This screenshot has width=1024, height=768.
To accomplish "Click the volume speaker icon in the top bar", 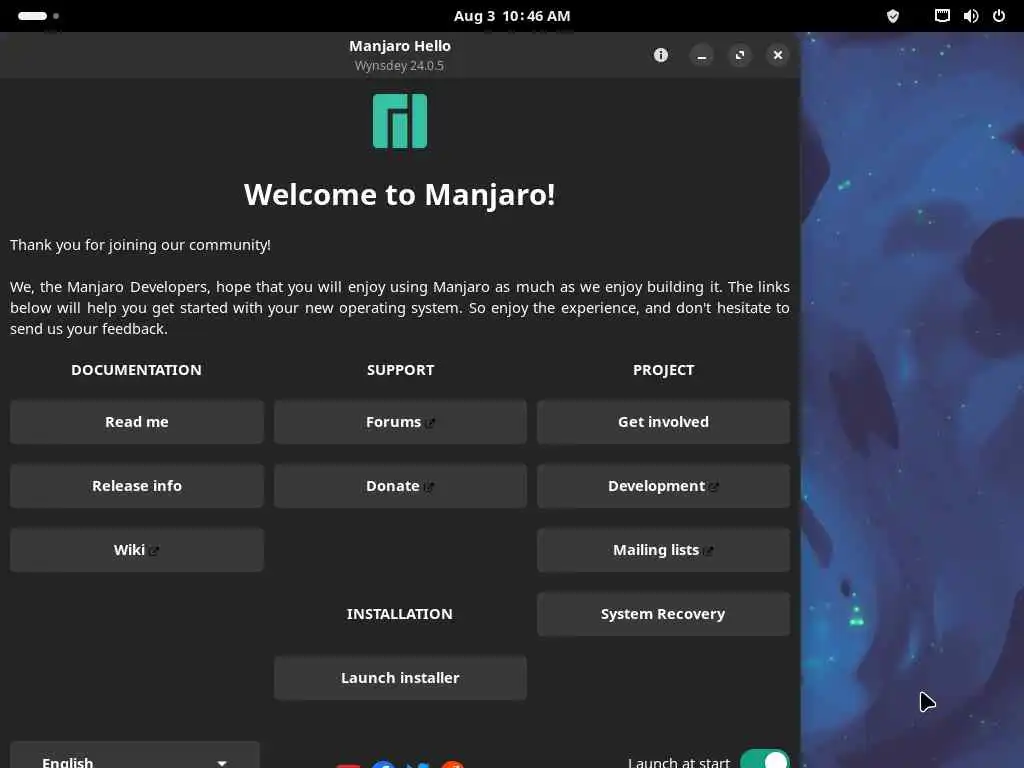I will (x=971, y=16).
